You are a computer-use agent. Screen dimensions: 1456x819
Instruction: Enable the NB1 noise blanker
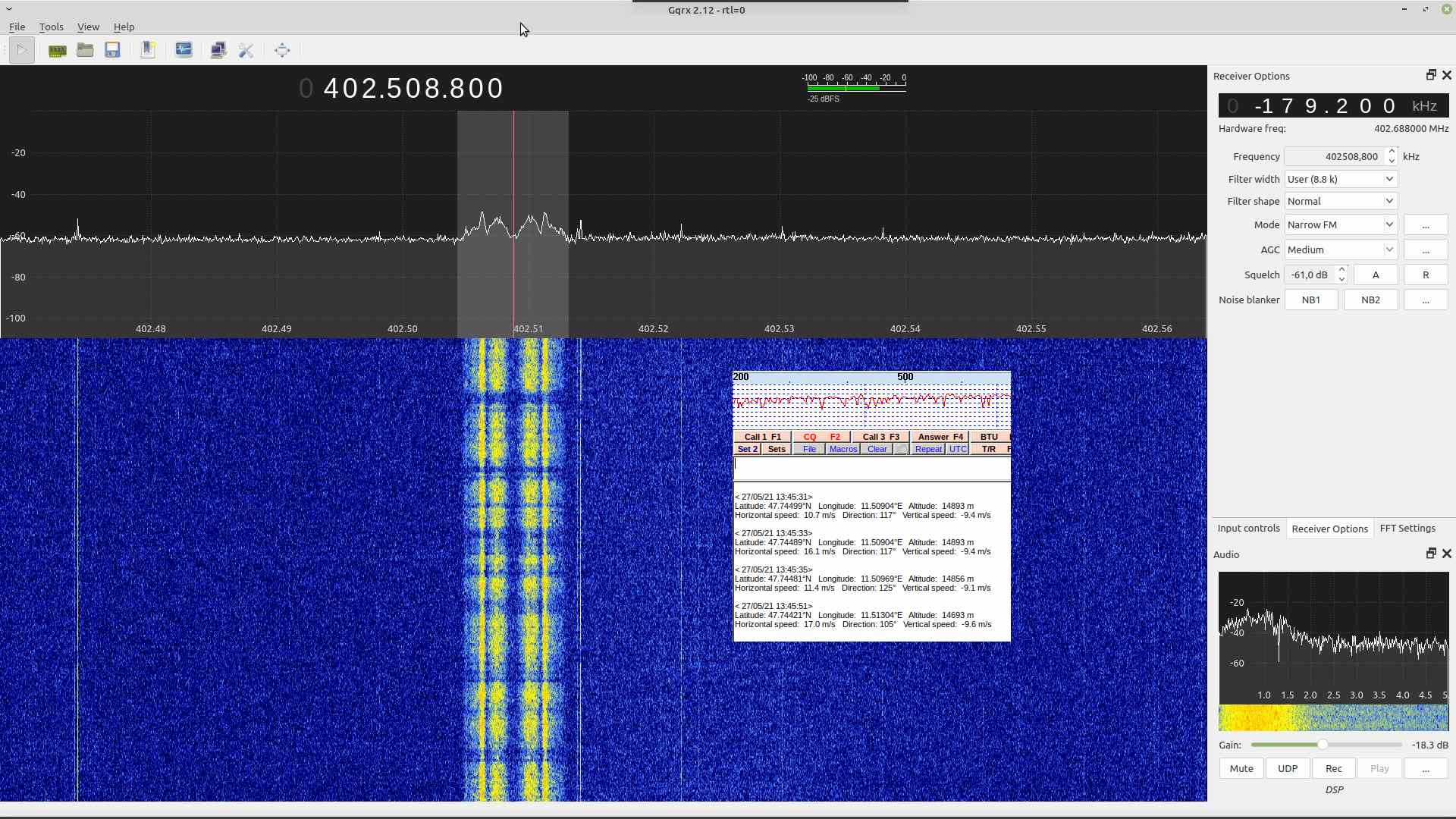coord(1310,300)
